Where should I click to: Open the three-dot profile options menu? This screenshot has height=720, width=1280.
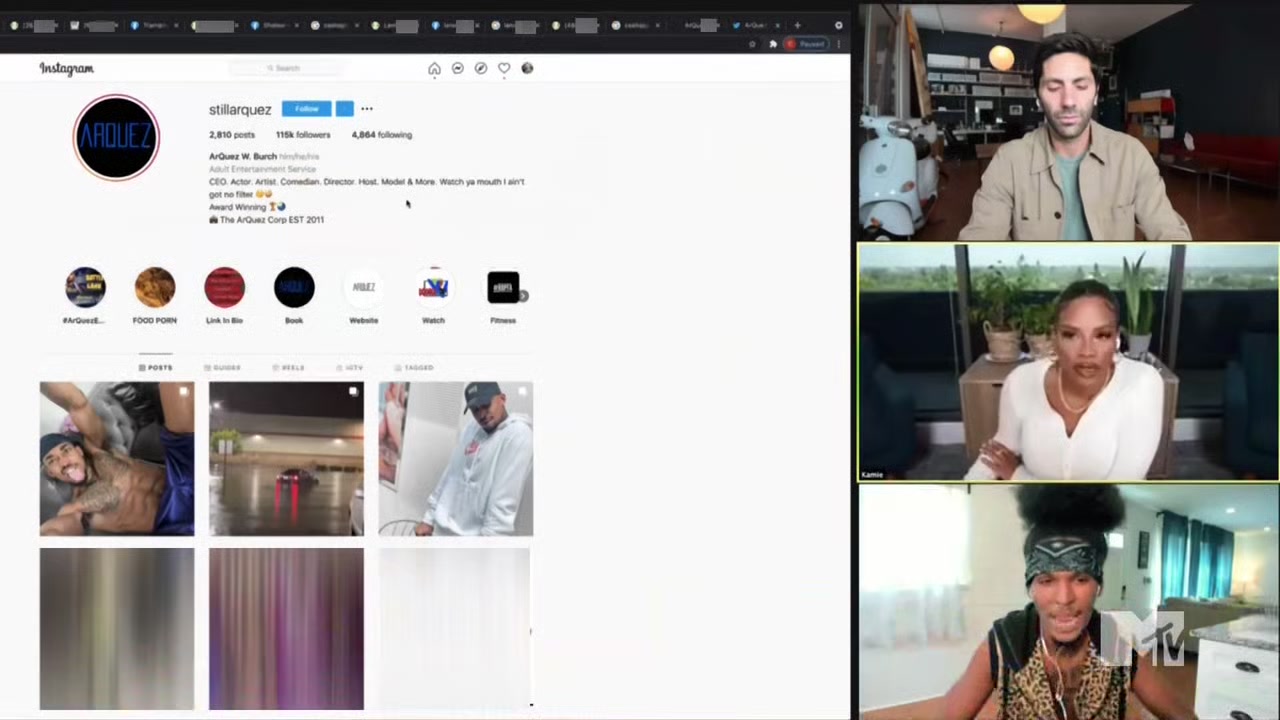click(x=367, y=109)
